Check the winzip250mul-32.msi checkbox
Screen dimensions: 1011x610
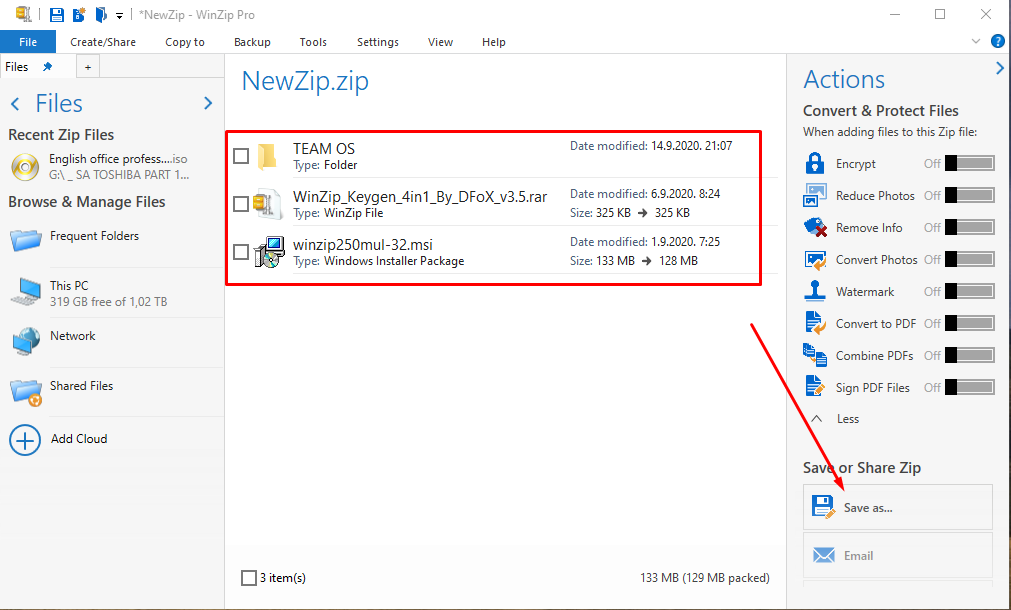tap(240, 251)
